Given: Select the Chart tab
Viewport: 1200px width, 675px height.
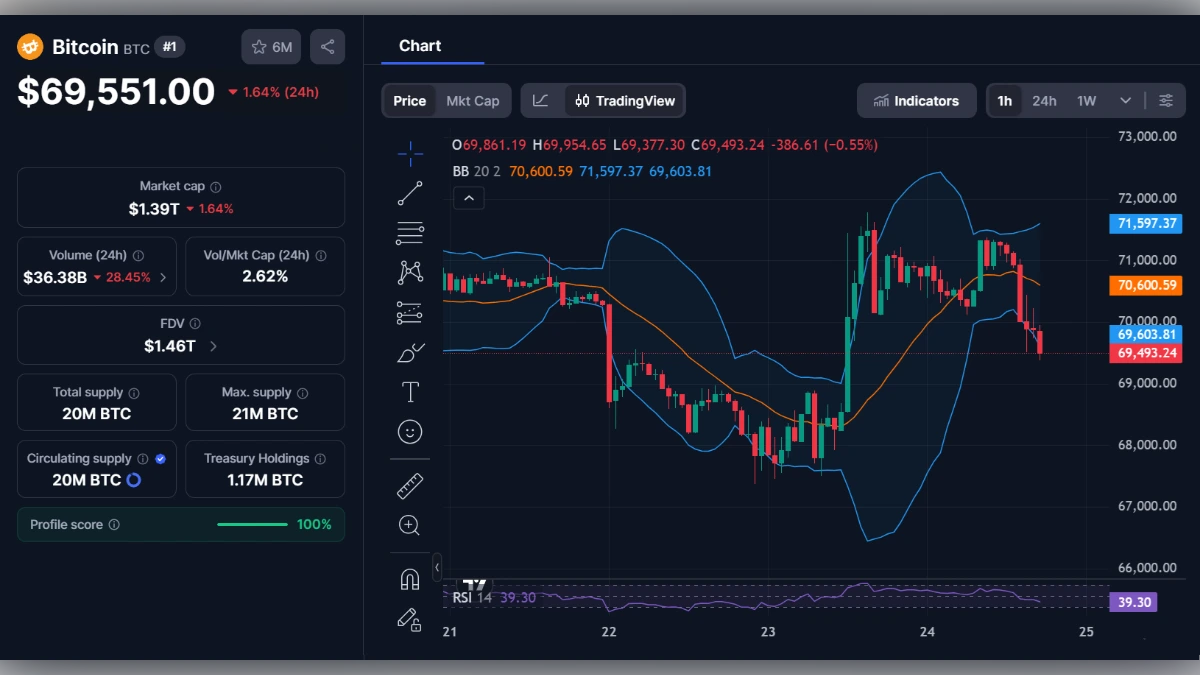Looking at the screenshot, I should 420,45.
